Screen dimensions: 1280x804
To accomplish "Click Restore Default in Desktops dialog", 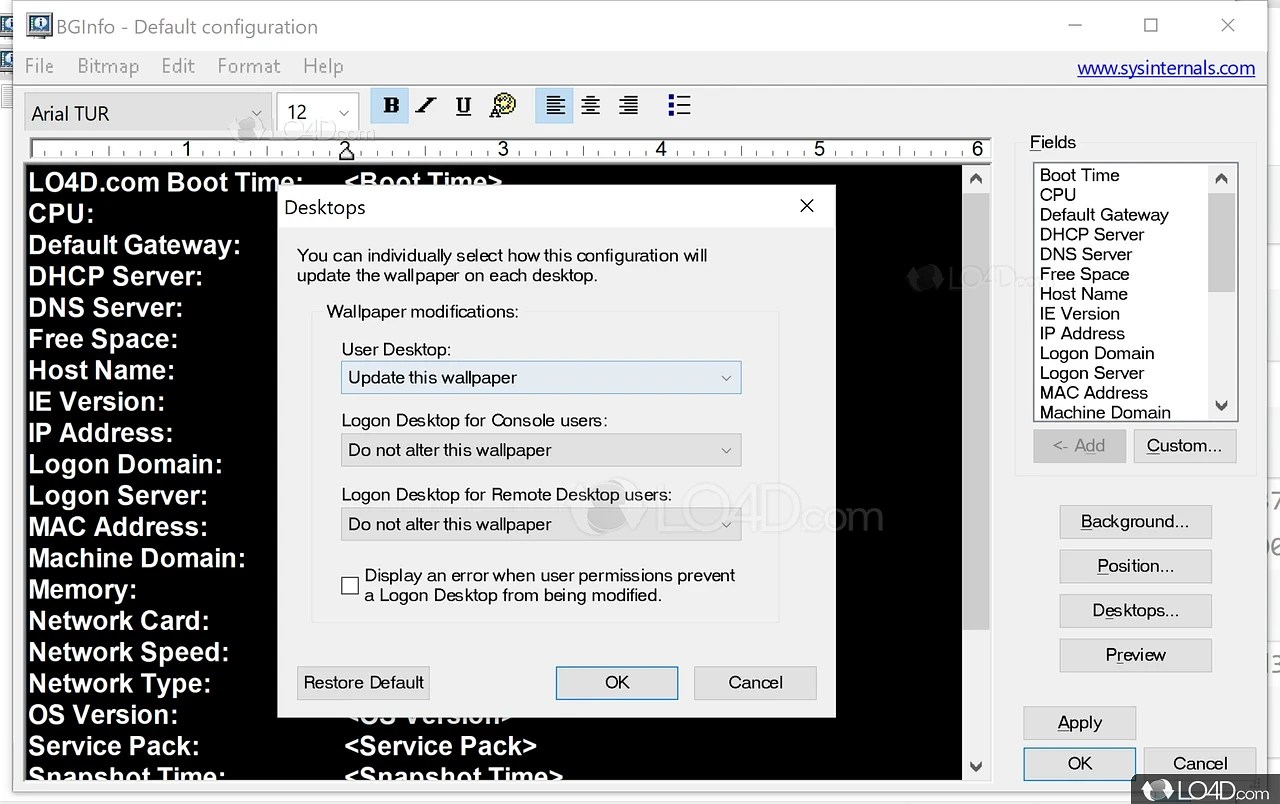I will 364,683.
